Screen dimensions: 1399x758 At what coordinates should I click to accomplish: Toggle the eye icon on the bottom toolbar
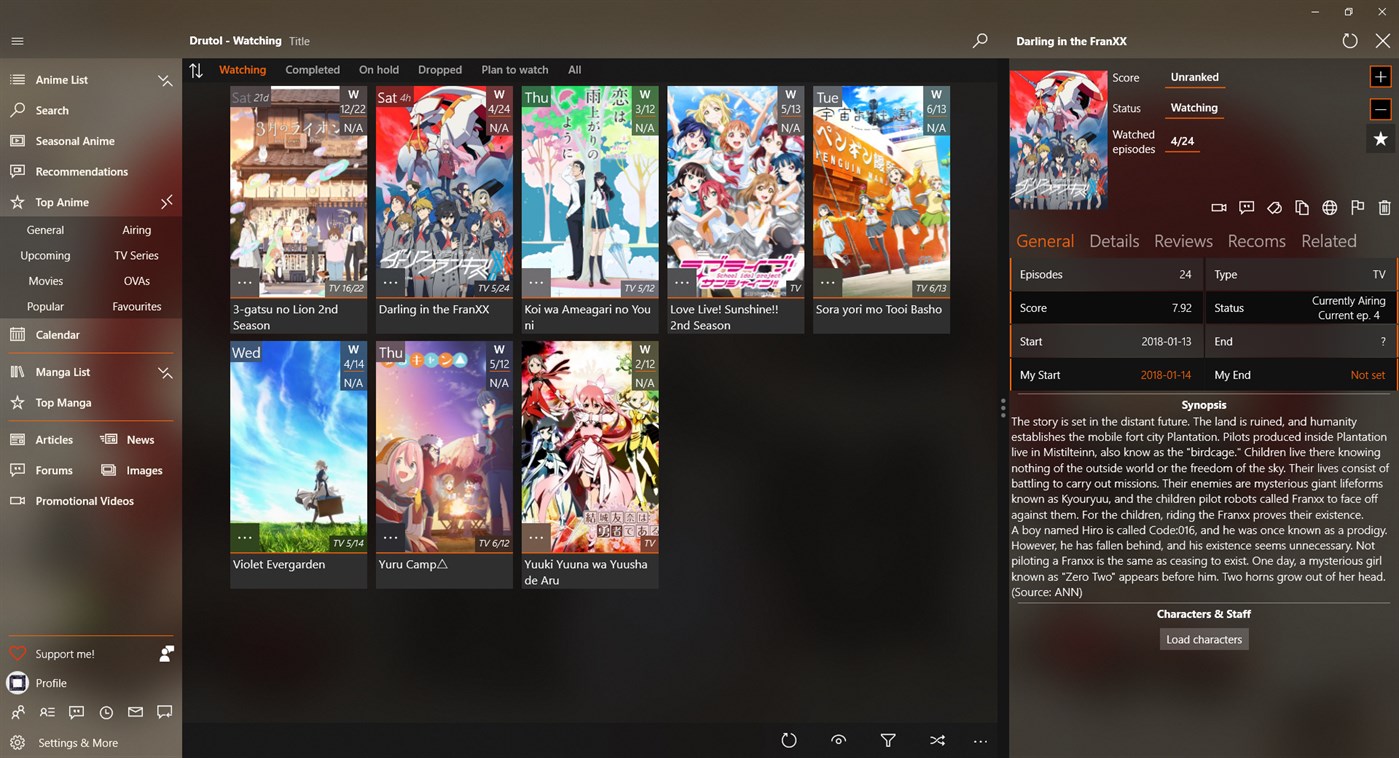pos(838,740)
